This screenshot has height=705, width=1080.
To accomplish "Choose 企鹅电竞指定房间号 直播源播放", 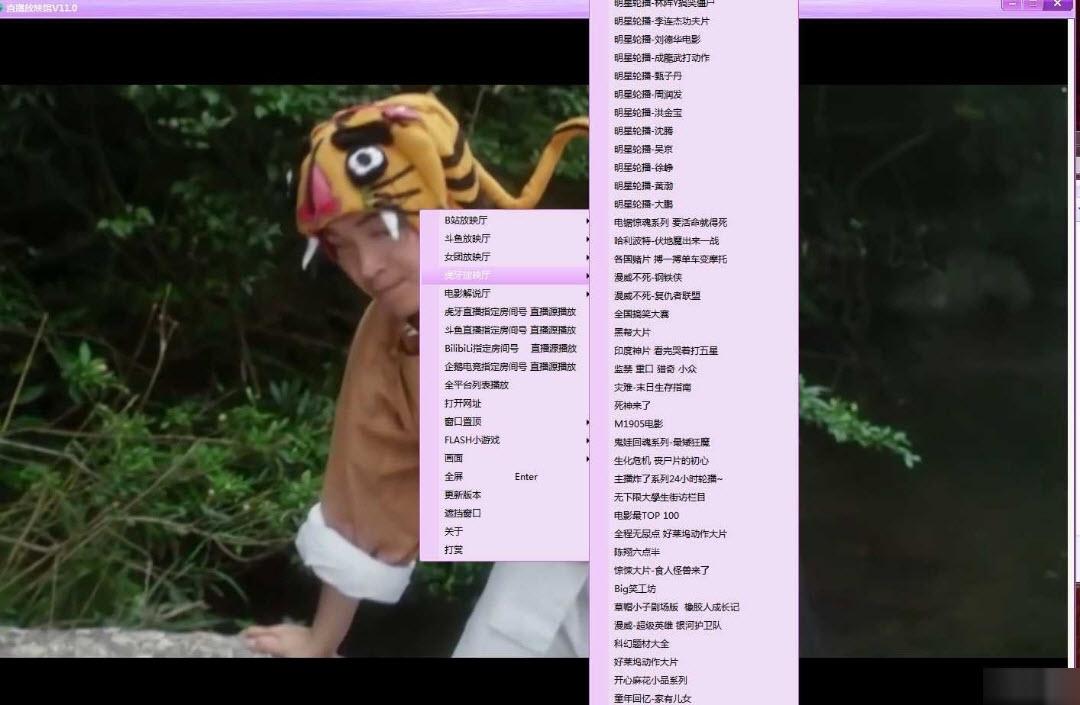I will (x=505, y=367).
